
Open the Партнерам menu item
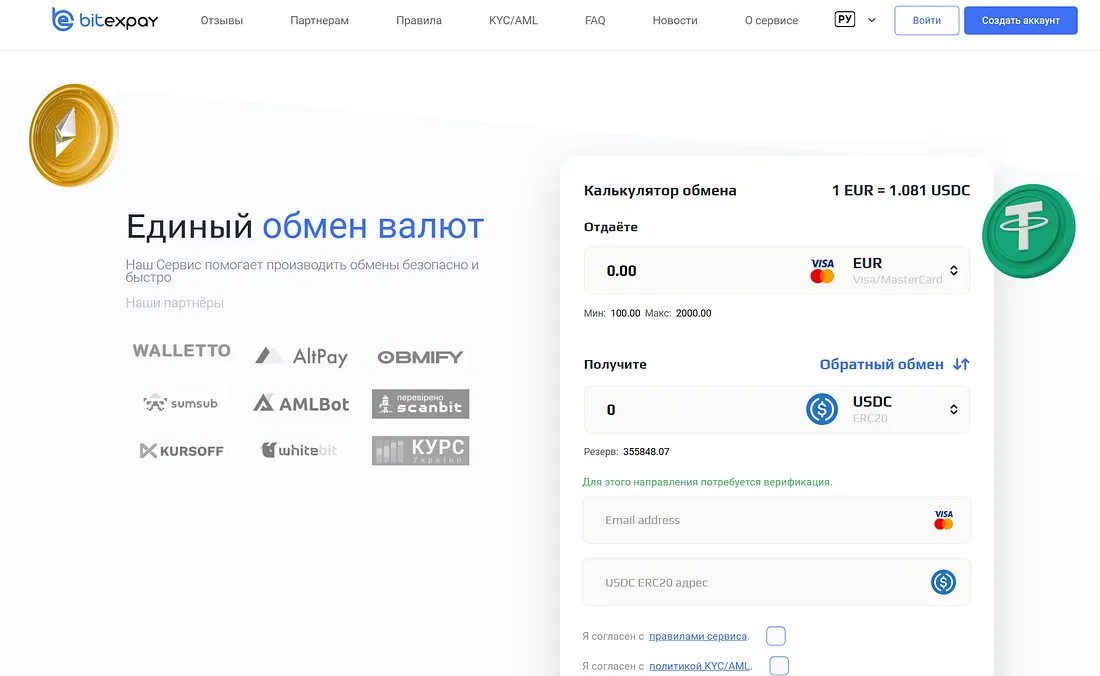pos(319,20)
